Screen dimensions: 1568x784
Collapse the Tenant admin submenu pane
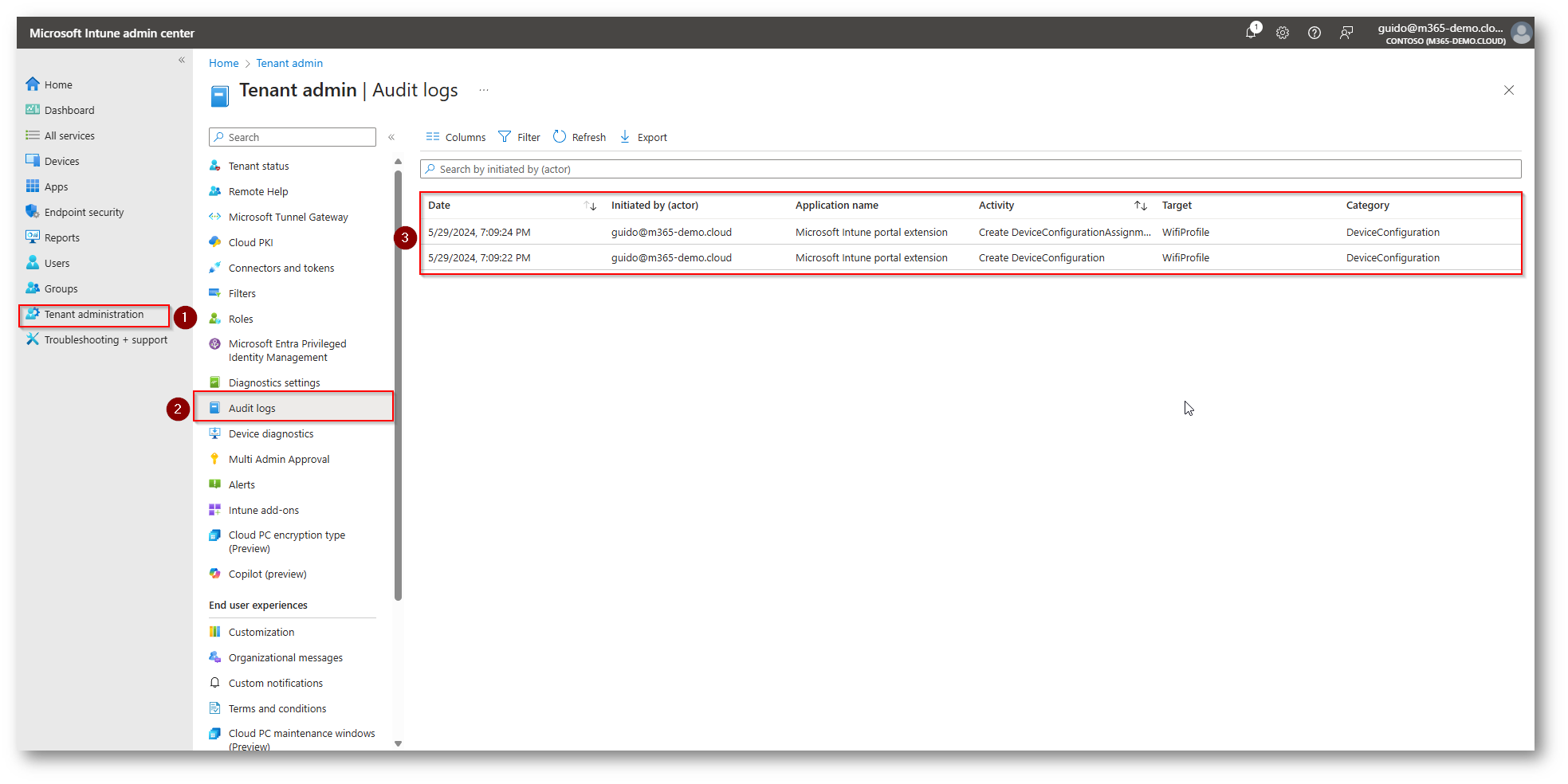point(391,137)
